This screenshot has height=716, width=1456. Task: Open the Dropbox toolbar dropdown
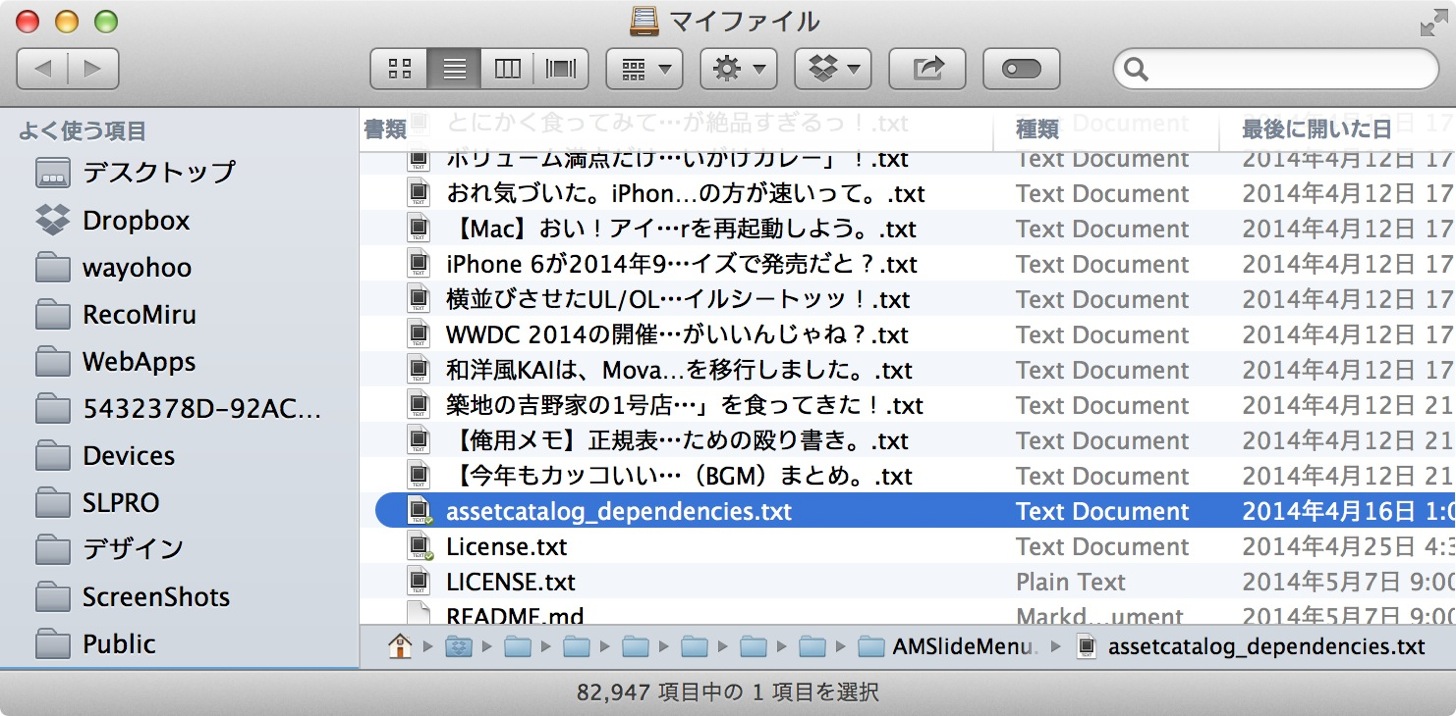point(833,69)
